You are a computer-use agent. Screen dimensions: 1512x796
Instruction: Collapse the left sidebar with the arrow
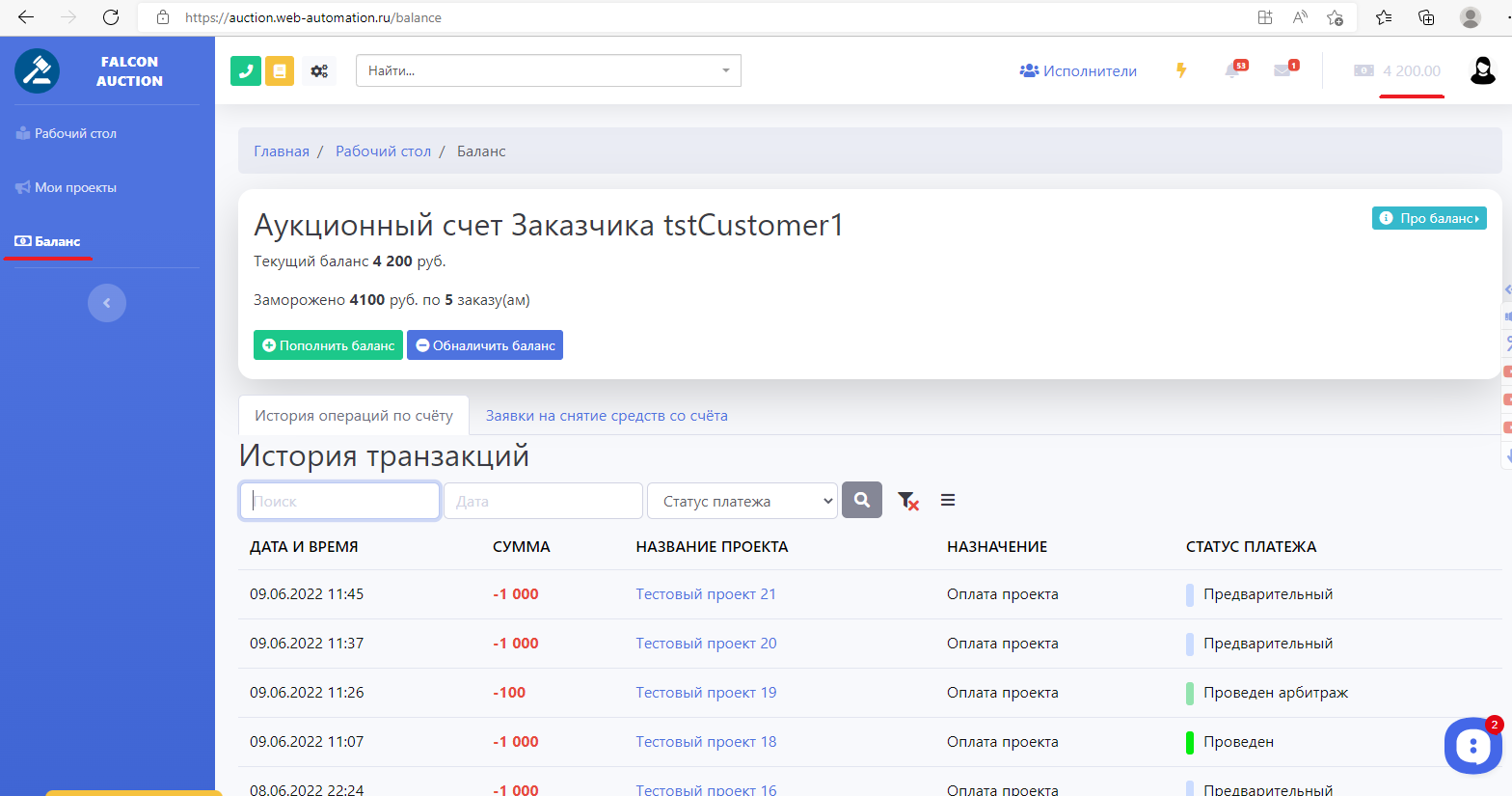(x=107, y=303)
